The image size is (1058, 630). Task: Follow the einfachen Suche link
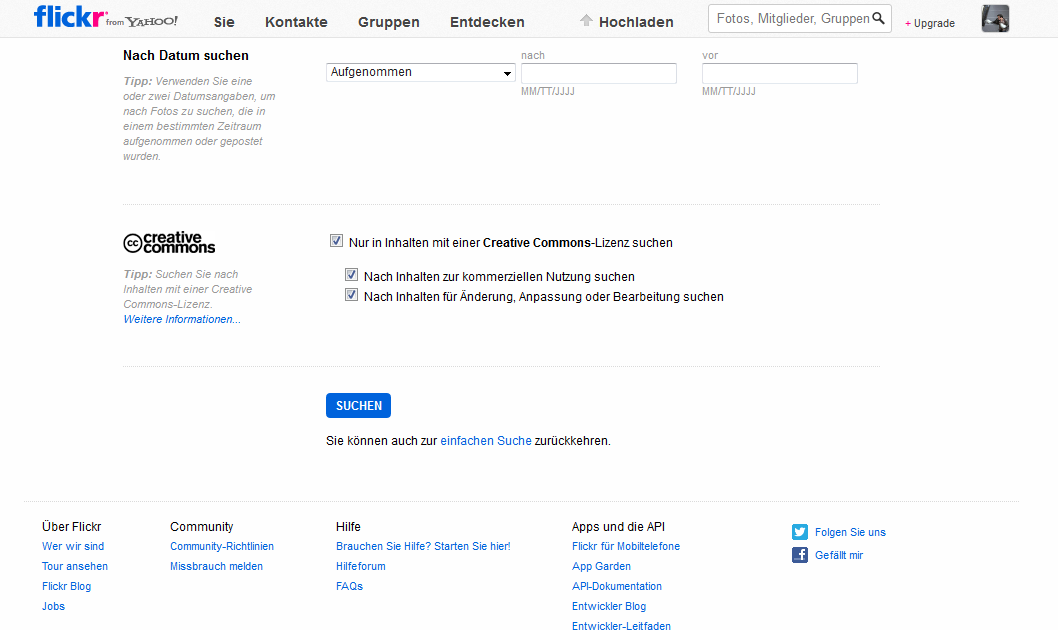(x=486, y=440)
